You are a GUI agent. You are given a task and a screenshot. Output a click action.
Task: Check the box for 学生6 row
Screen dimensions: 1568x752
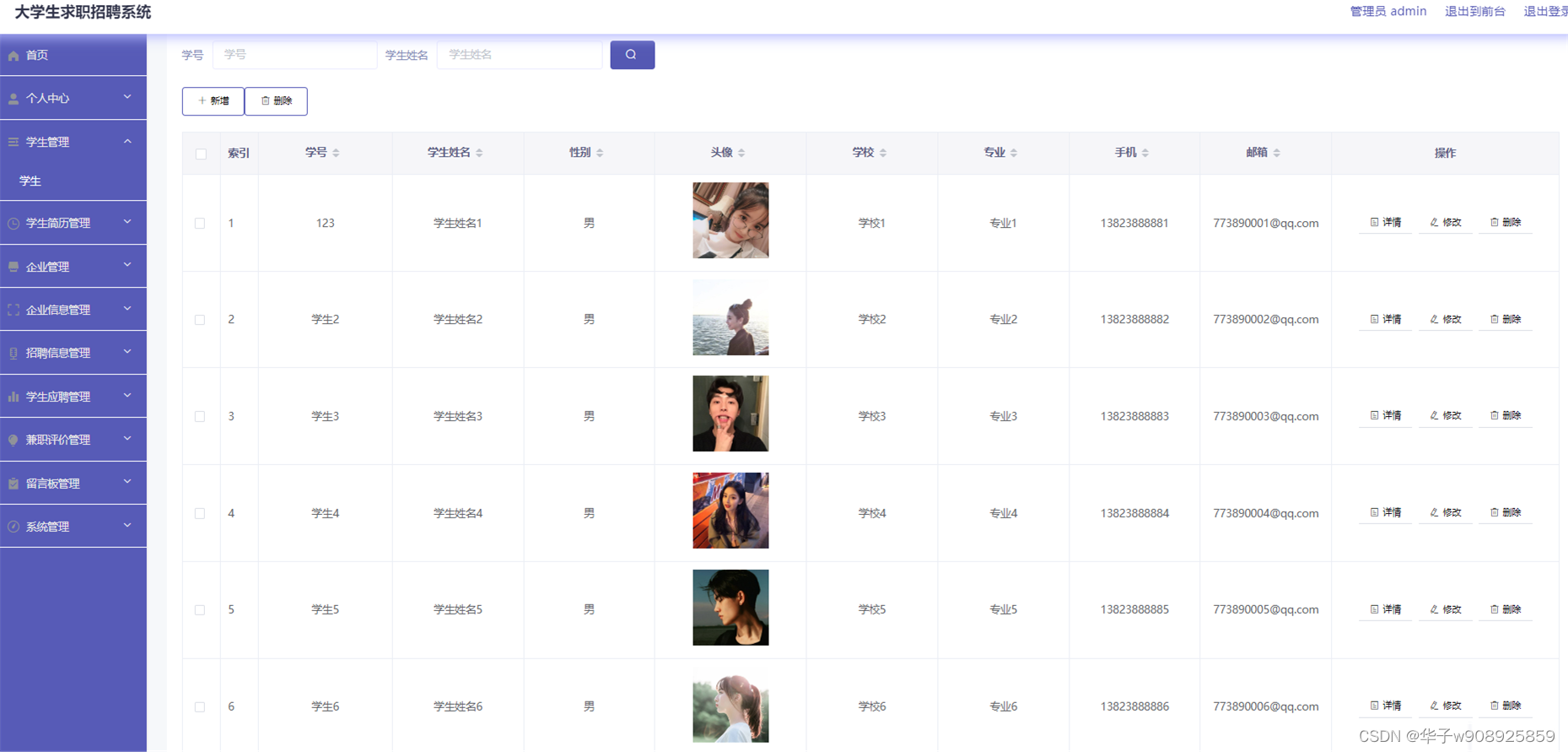coord(200,707)
